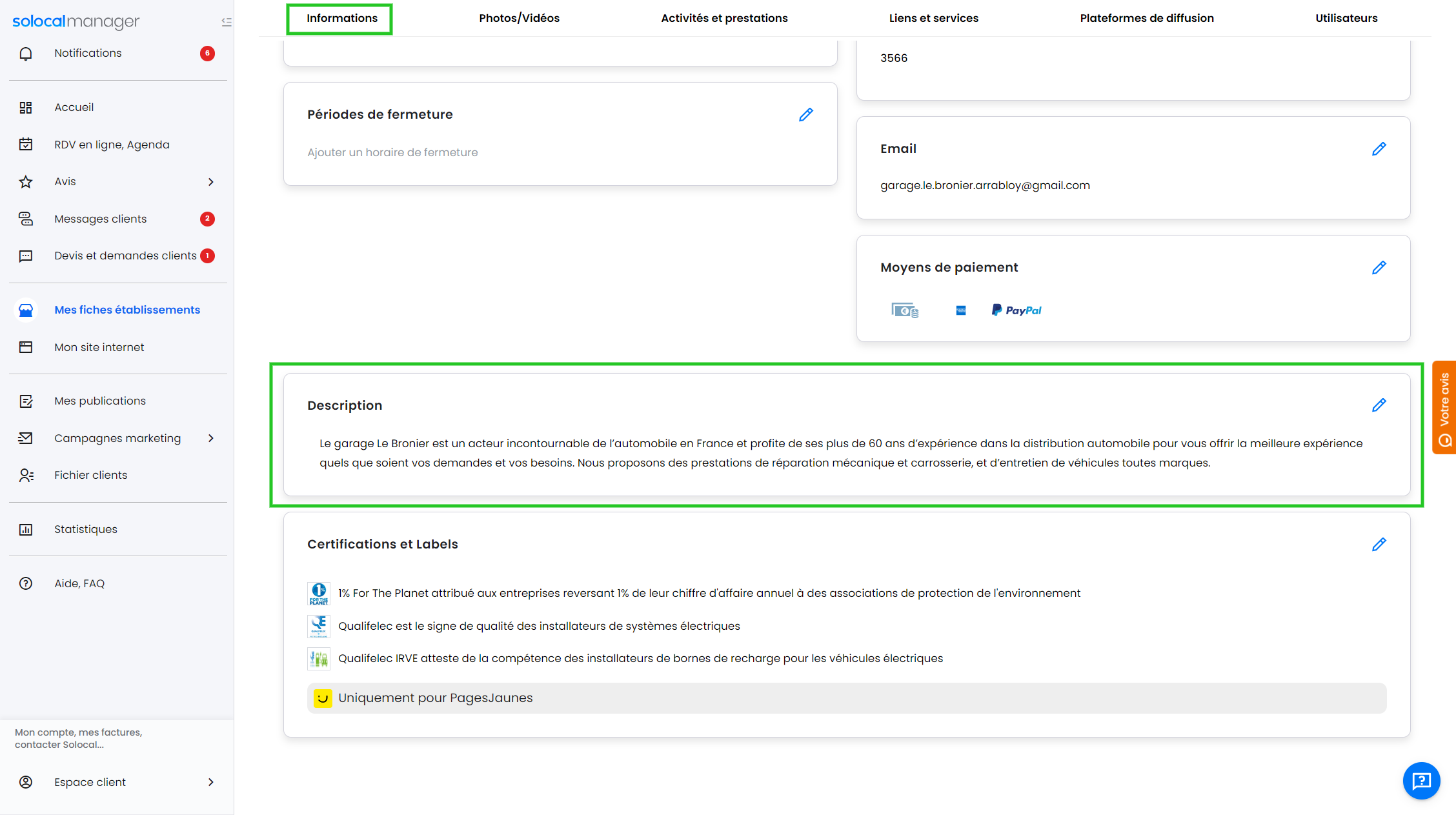Click the solocal manager logo
Viewport: 1456px width, 815px height.
point(76,21)
